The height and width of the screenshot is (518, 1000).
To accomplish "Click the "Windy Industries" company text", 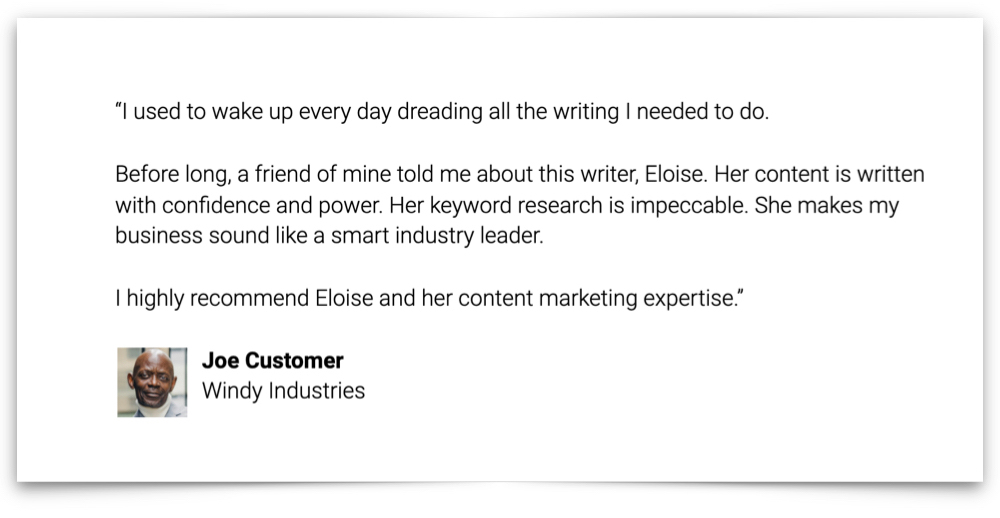I will 283,390.
